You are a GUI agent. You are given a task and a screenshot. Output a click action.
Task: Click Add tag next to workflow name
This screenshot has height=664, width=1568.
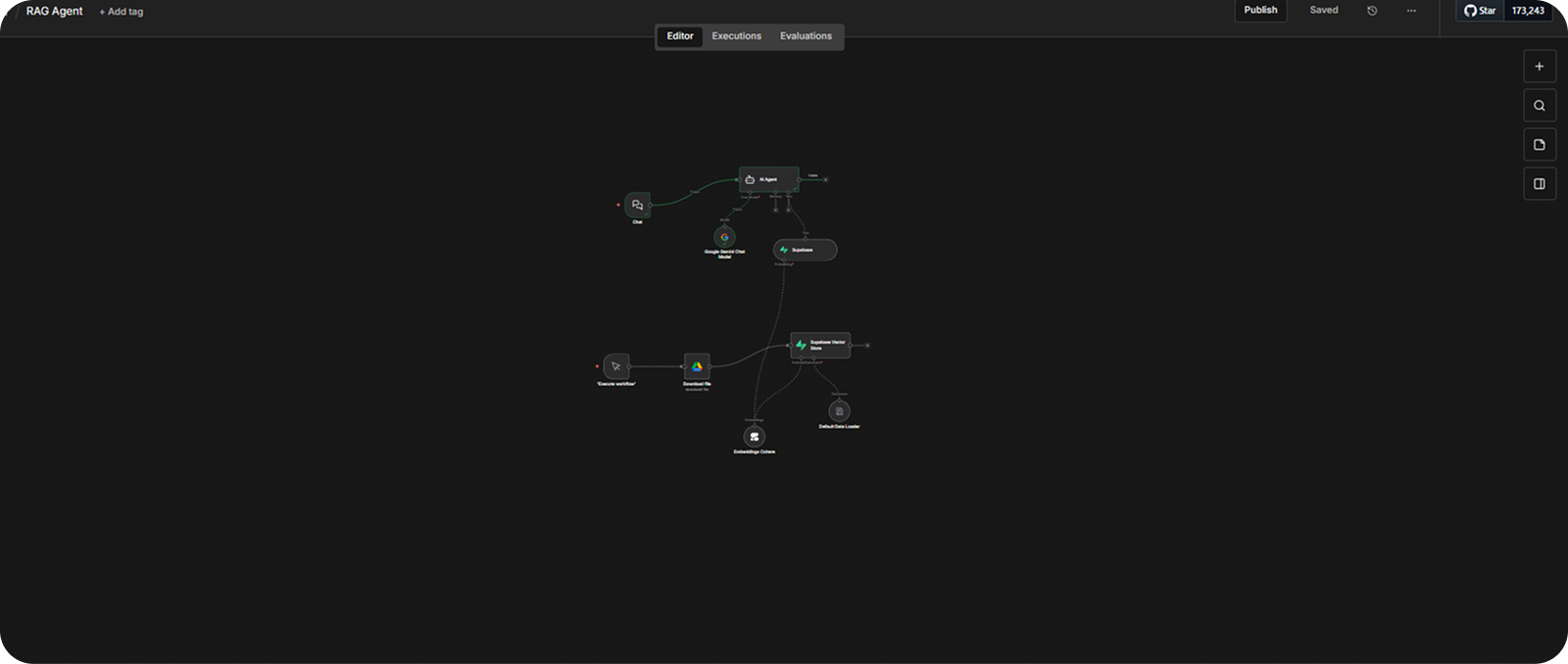(122, 12)
